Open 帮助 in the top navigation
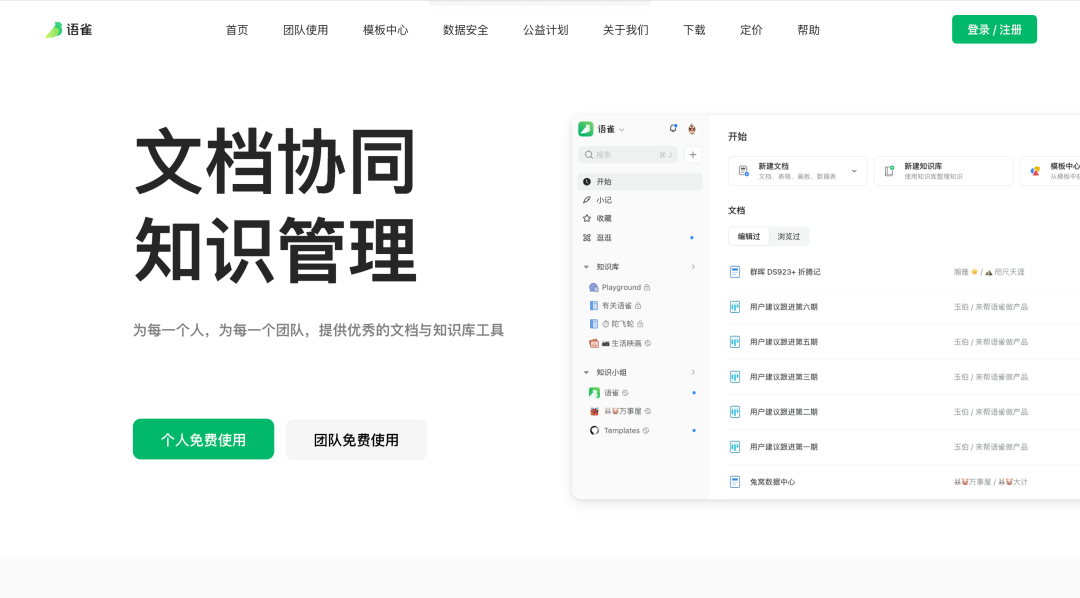The image size is (1080, 598). [809, 30]
